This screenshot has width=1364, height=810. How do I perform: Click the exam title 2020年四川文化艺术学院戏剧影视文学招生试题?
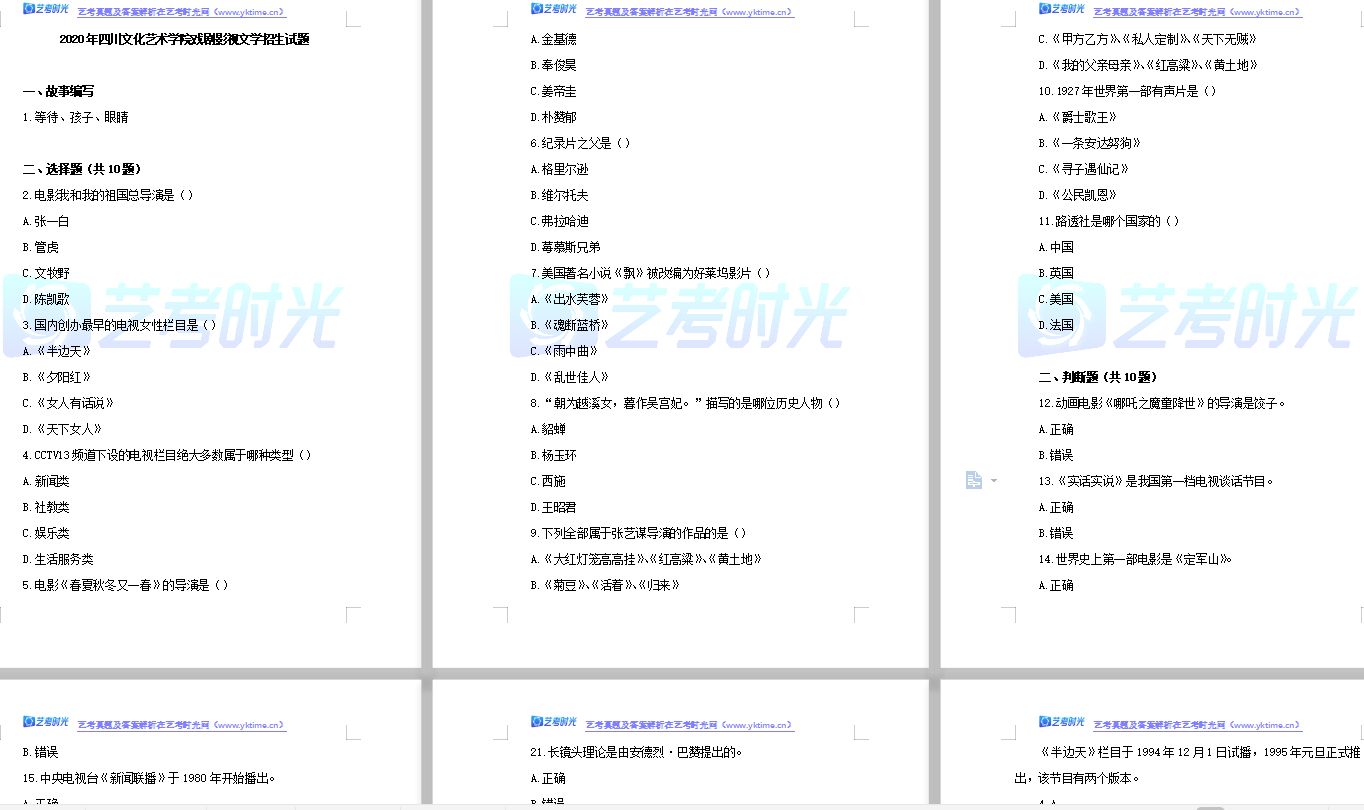pos(184,40)
